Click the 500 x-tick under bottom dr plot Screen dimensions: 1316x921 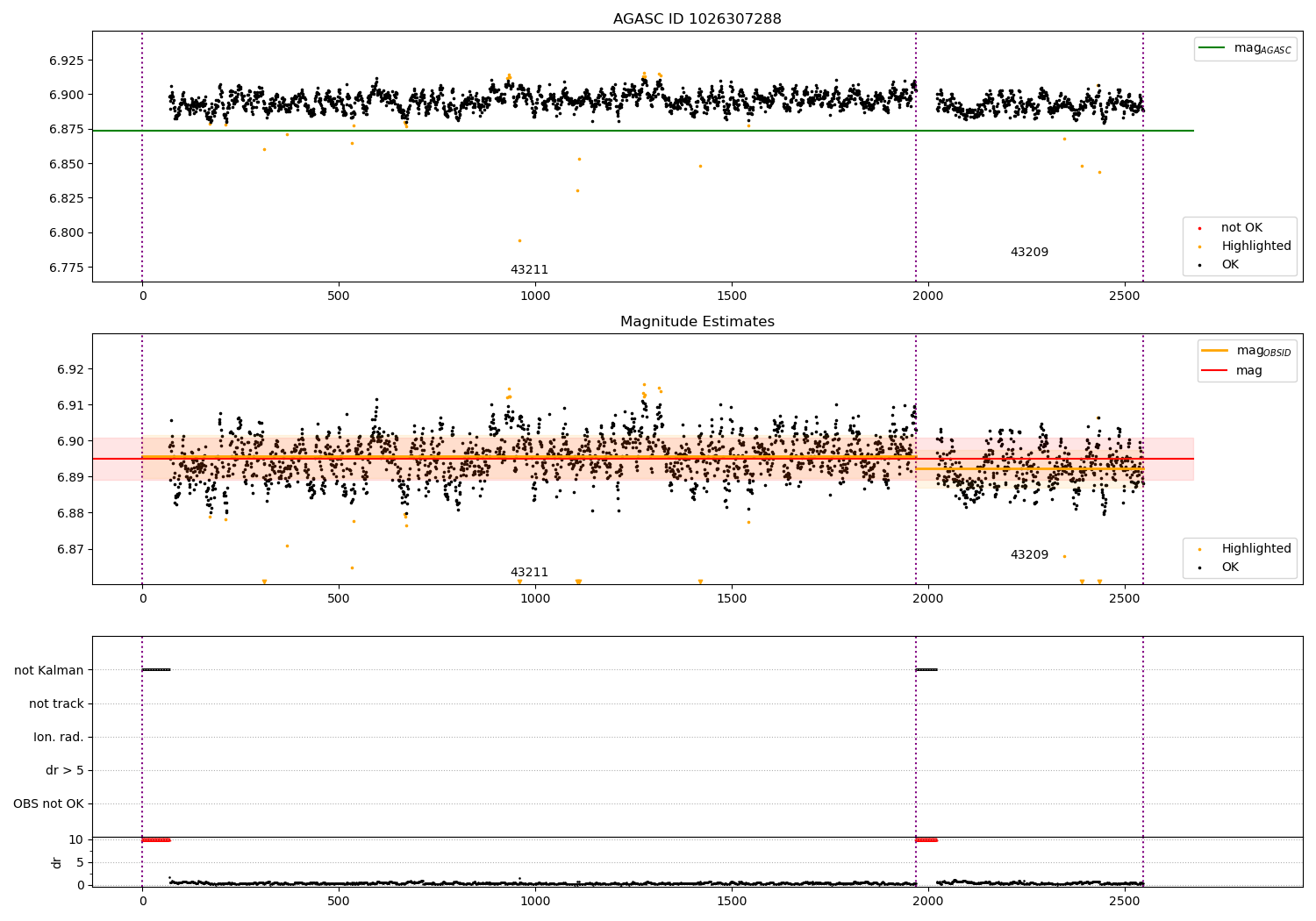click(x=339, y=901)
